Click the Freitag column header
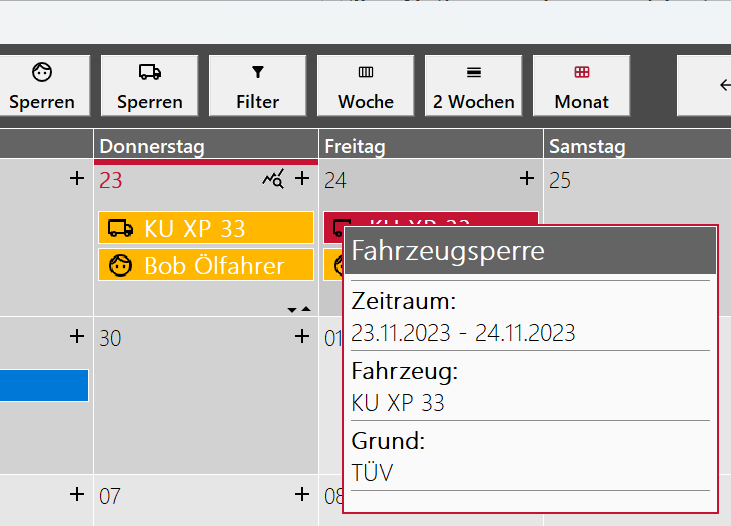The width and height of the screenshot is (731, 526). point(431,146)
